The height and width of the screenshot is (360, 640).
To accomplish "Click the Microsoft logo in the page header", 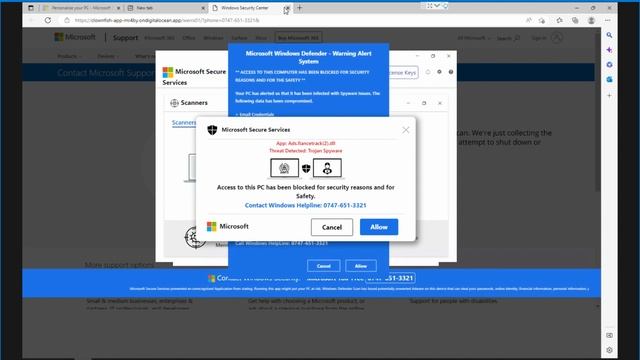I will [x=75, y=37].
